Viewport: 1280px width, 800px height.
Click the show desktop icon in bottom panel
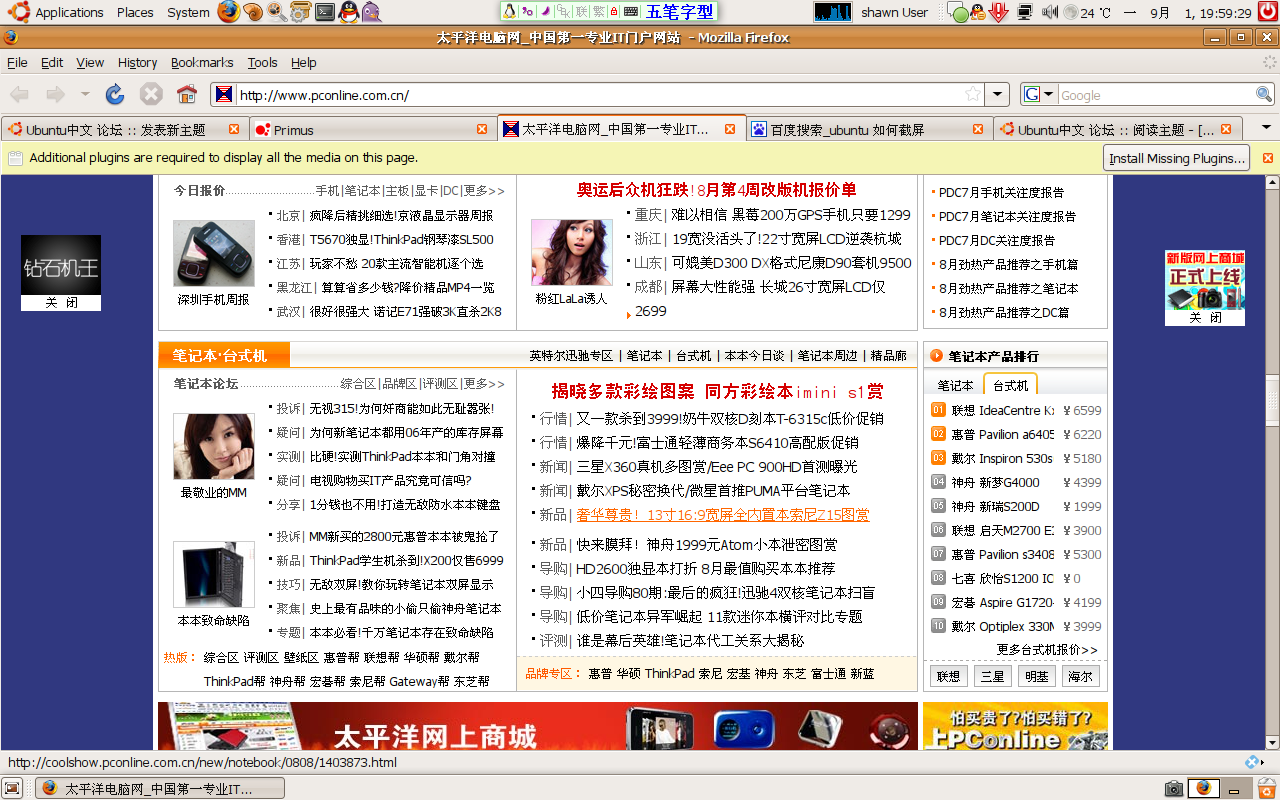click(12, 788)
